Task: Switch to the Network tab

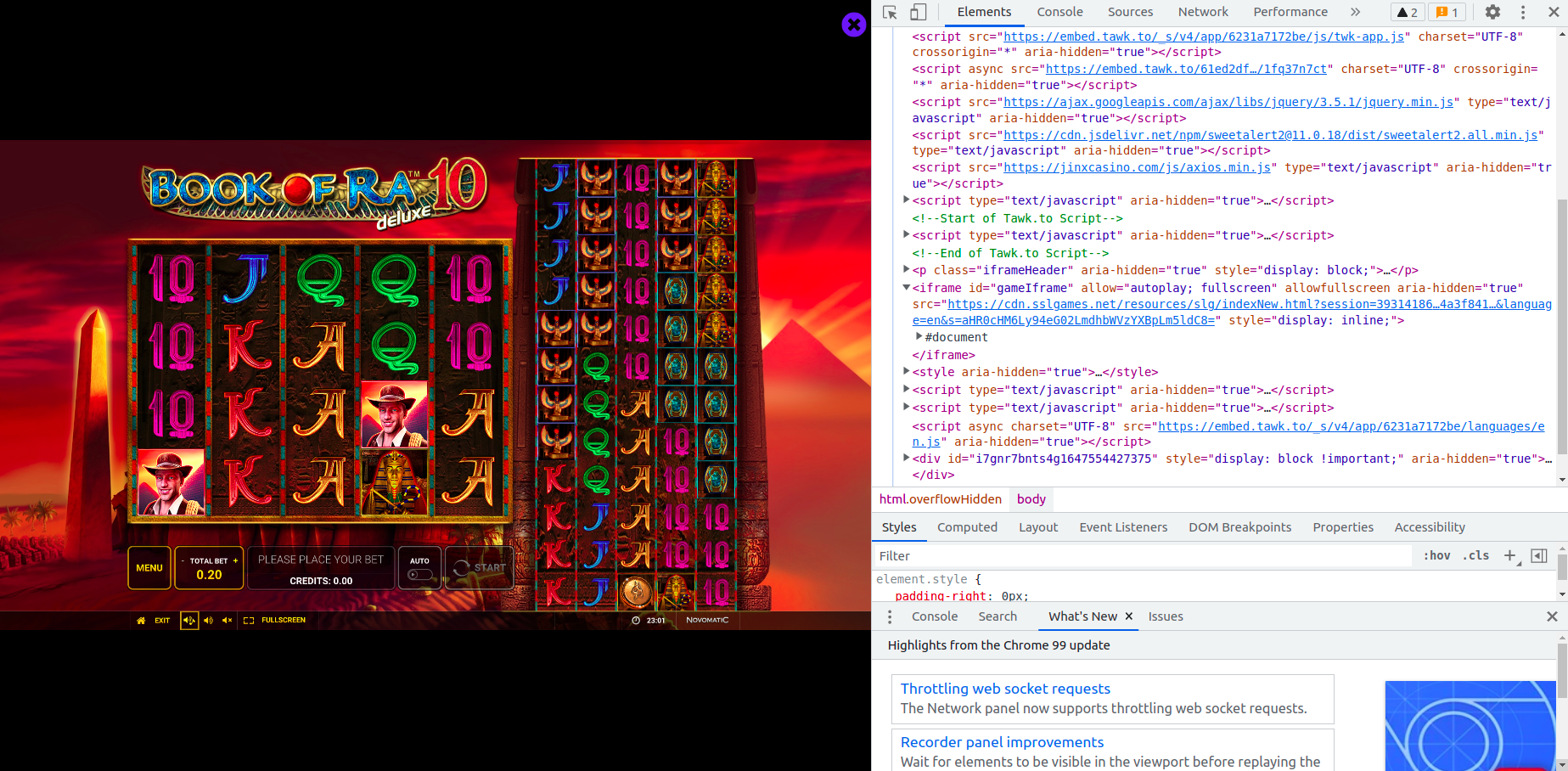Action: (x=1202, y=12)
